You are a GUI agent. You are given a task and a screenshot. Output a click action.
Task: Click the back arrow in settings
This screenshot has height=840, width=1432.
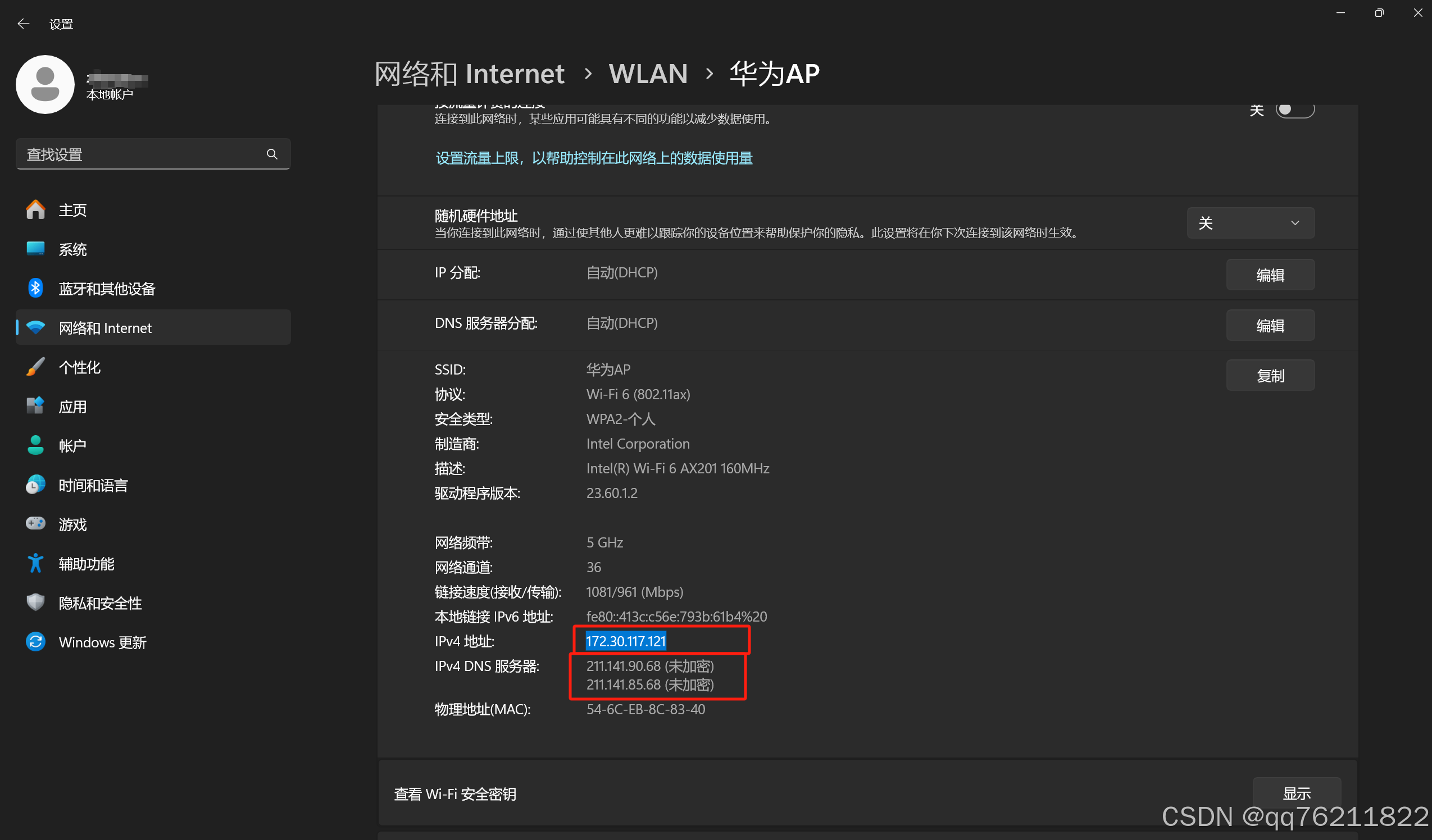pos(22,23)
